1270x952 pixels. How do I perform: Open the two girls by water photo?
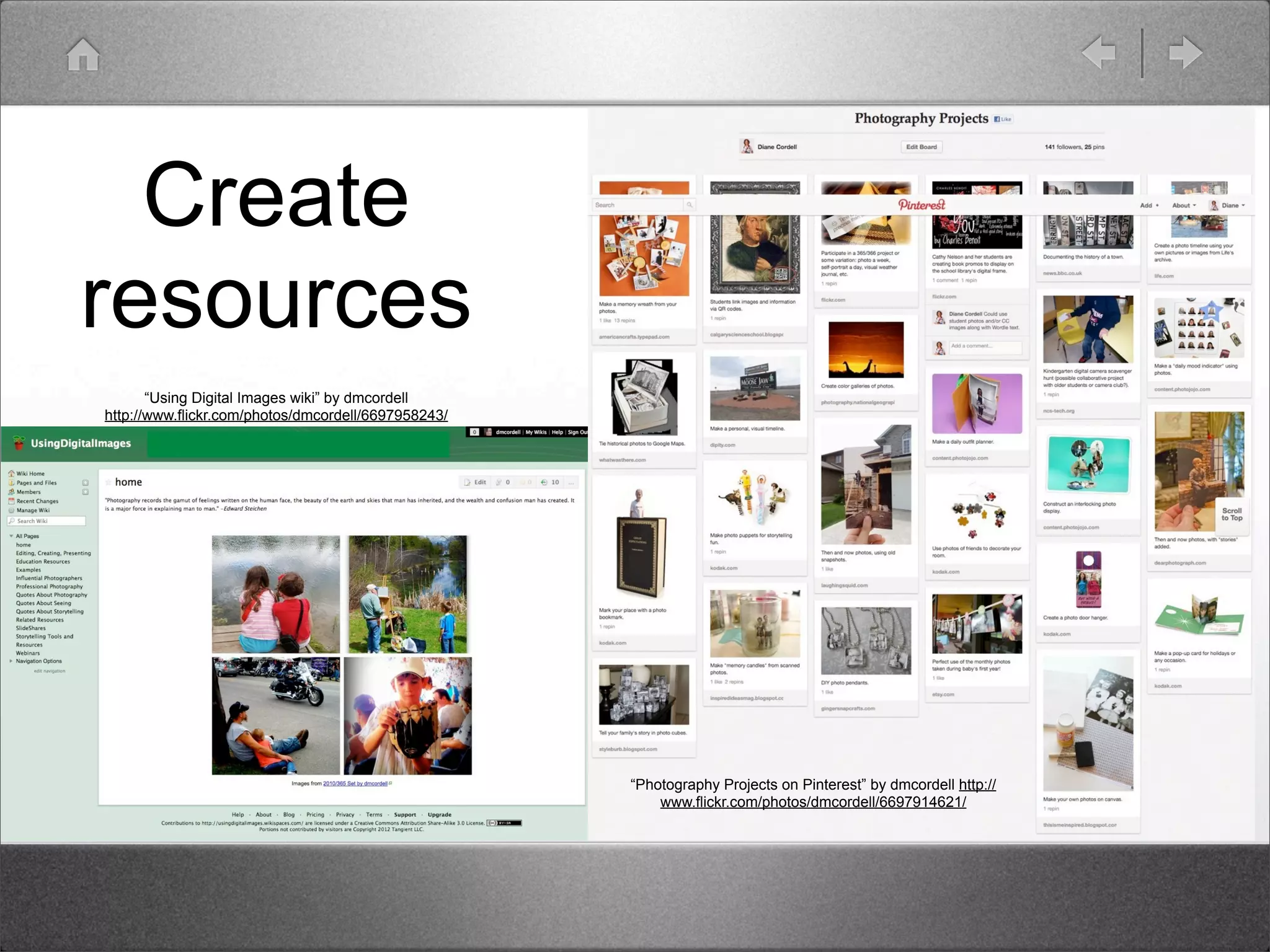coord(276,594)
